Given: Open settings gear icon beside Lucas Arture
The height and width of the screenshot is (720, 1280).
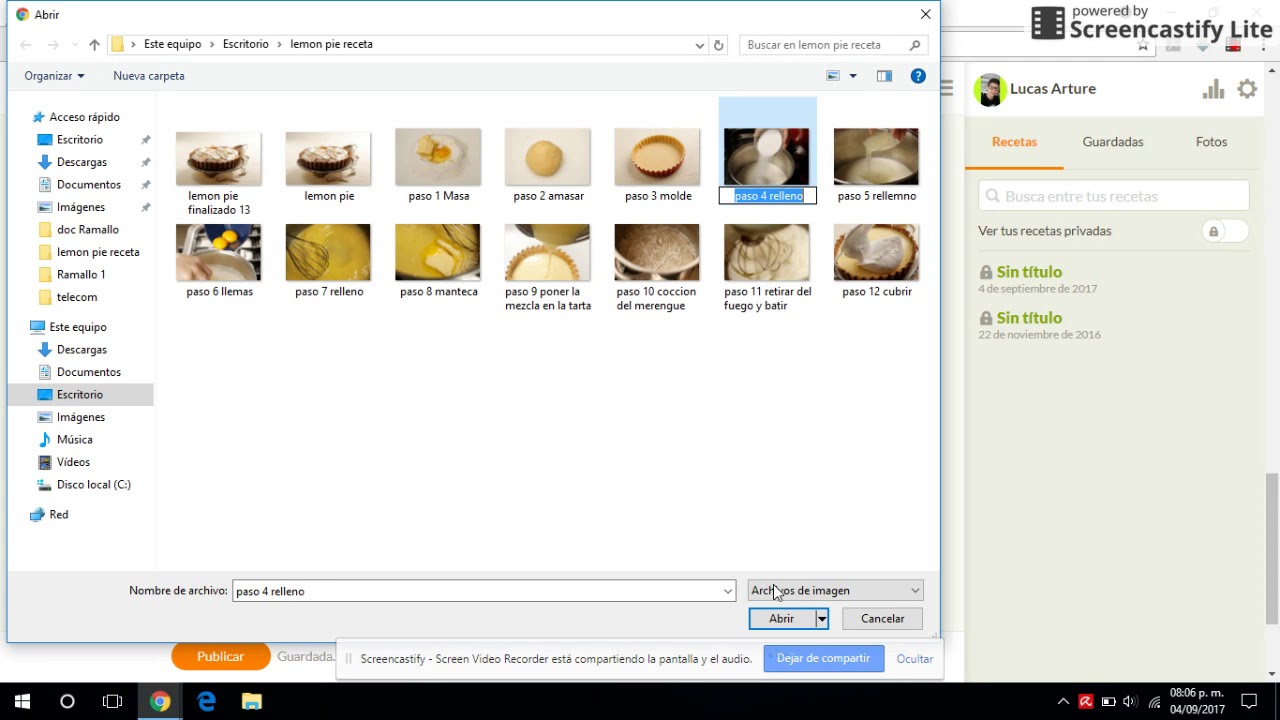Looking at the screenshot, I should 1247,89.
